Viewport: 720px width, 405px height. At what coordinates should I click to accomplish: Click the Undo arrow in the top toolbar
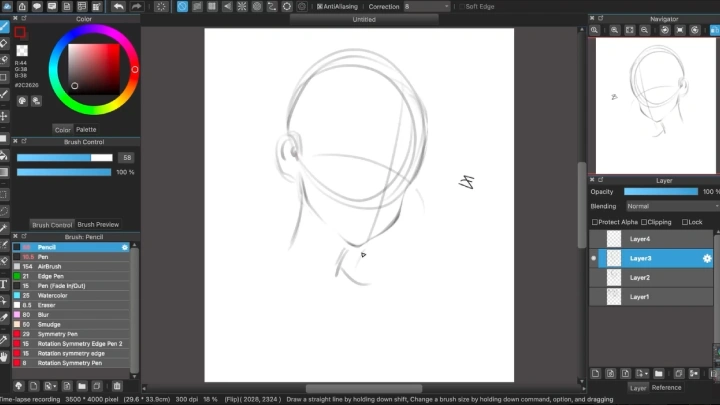[118, 6]
